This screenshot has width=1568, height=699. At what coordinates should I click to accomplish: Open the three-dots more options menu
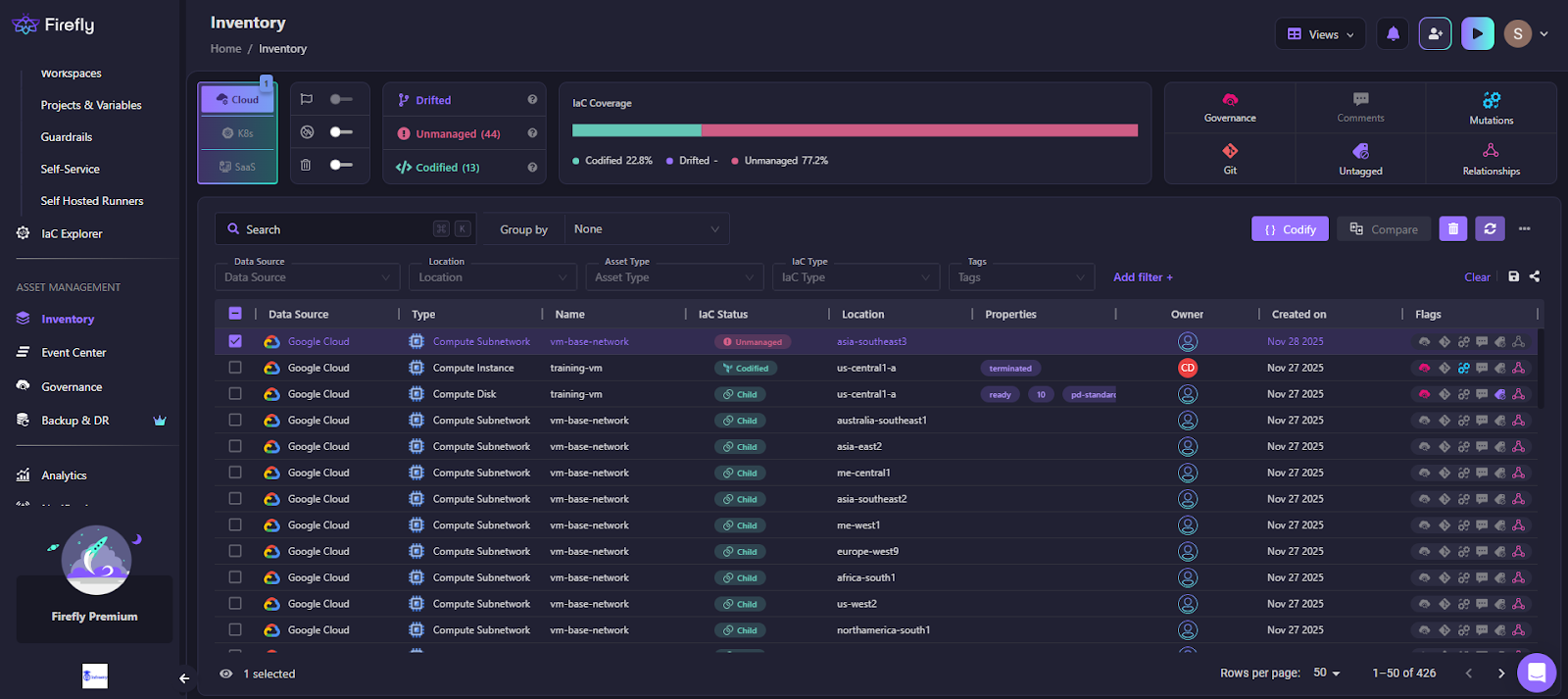click(x=1524, y=228)
